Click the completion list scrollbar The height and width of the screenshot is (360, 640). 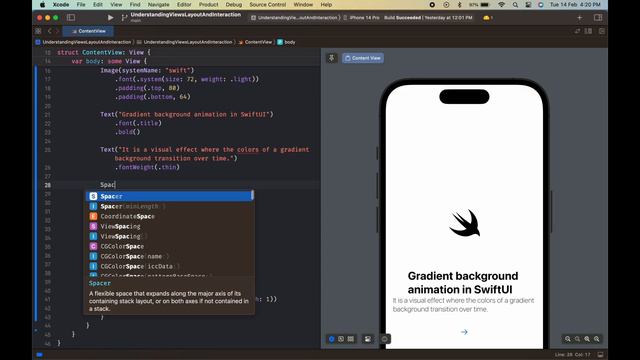[x=252, y=195]
